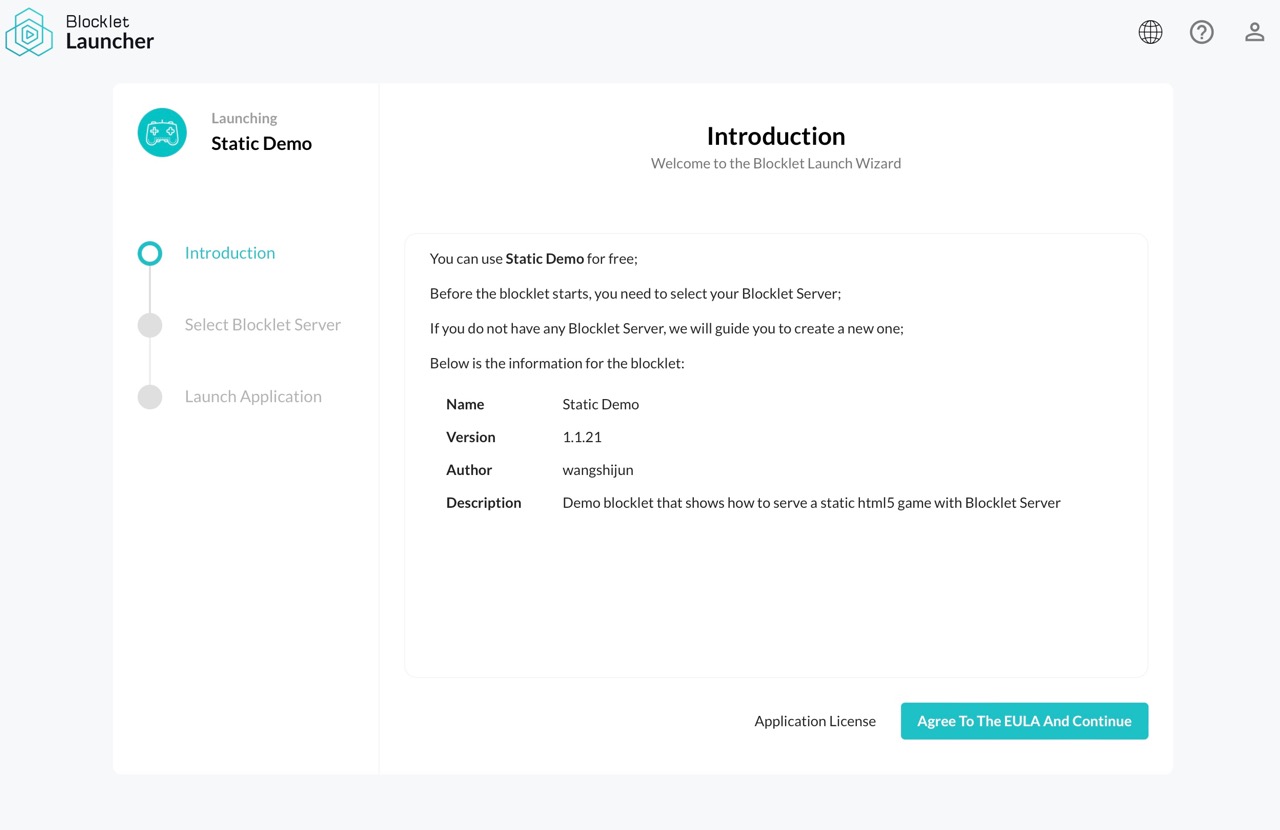Click the Introduction step circle indicator

[x=150, y=253]
